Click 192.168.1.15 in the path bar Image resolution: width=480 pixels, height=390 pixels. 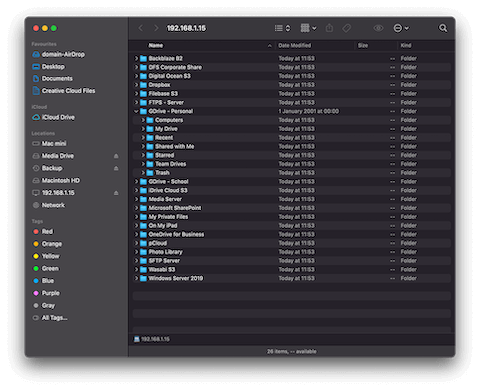(152, 339)
